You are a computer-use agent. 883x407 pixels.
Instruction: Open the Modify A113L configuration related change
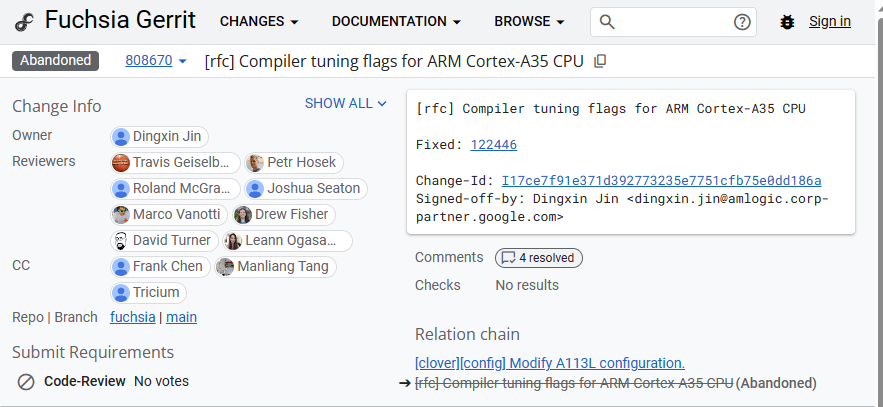pos(549,363)
